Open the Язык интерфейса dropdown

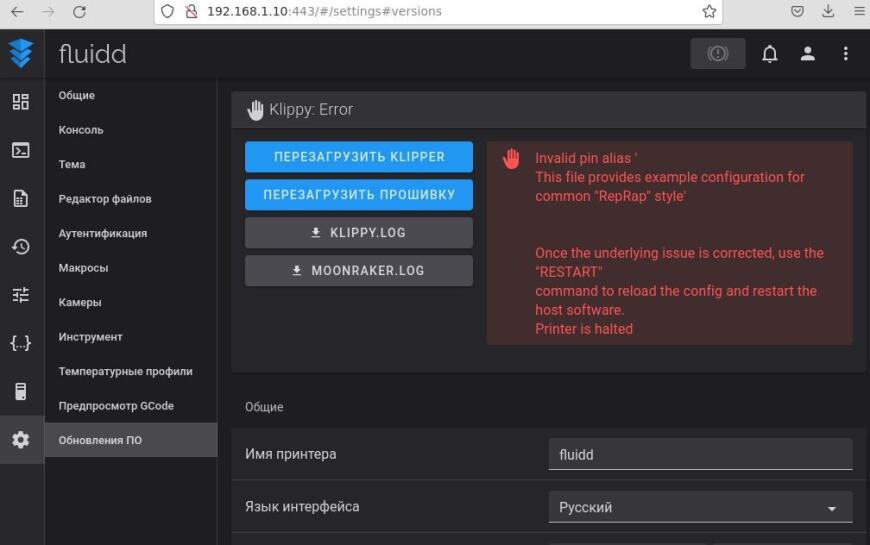click(x=700, y=507)
